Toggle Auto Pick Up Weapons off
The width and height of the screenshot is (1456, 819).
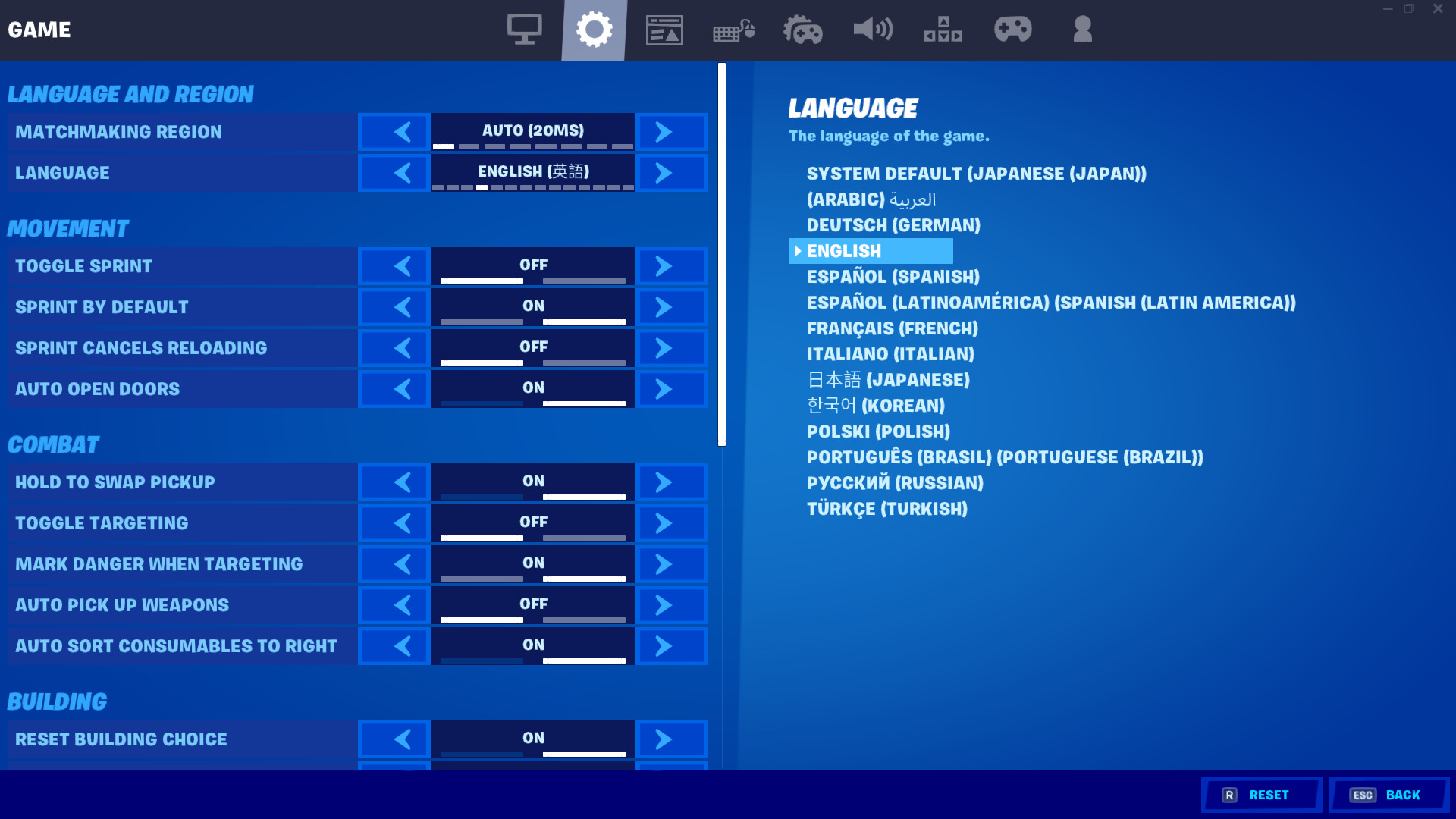point(532,604)
